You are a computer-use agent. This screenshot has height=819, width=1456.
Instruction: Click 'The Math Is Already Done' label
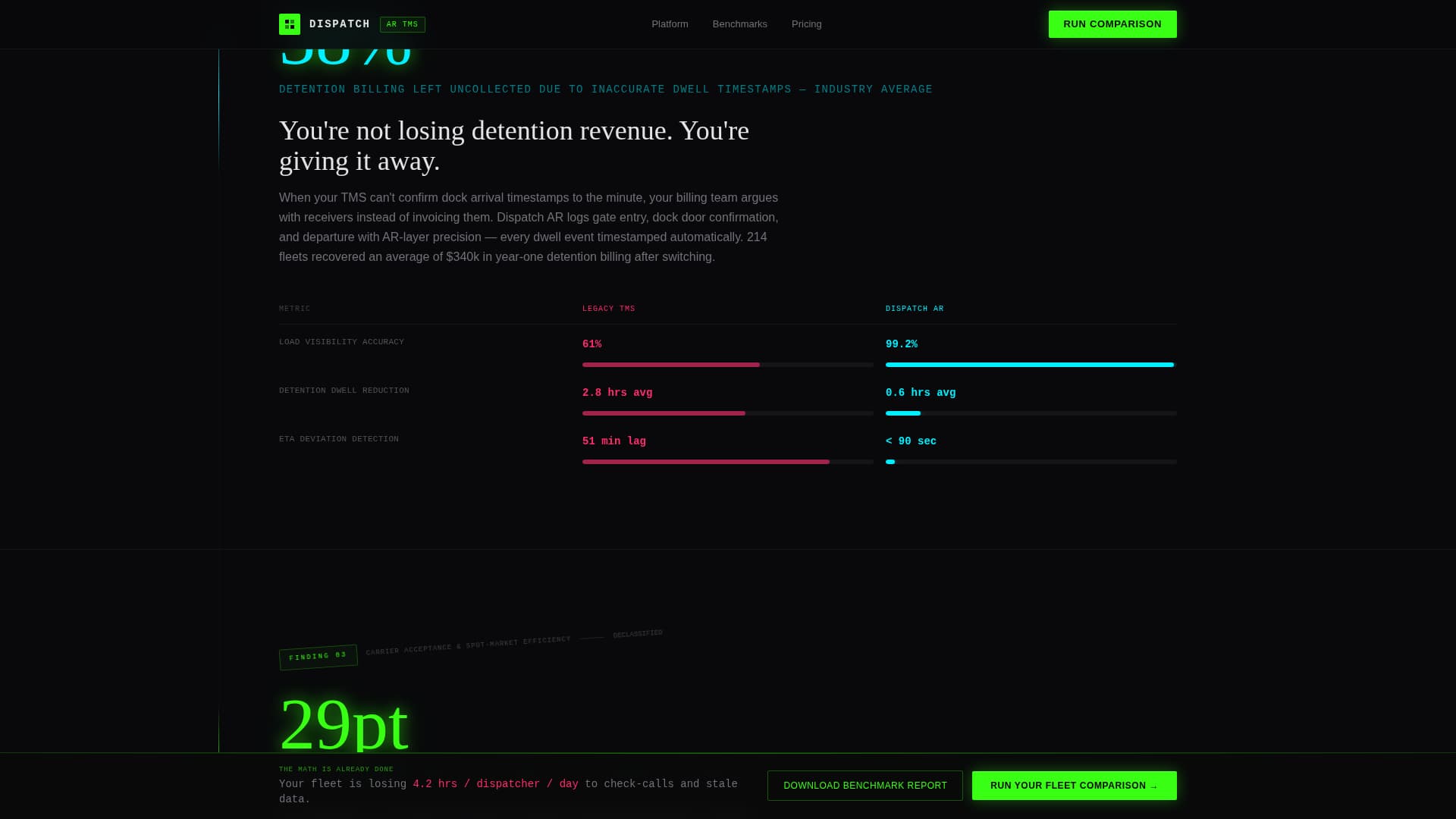coord(336,769)
